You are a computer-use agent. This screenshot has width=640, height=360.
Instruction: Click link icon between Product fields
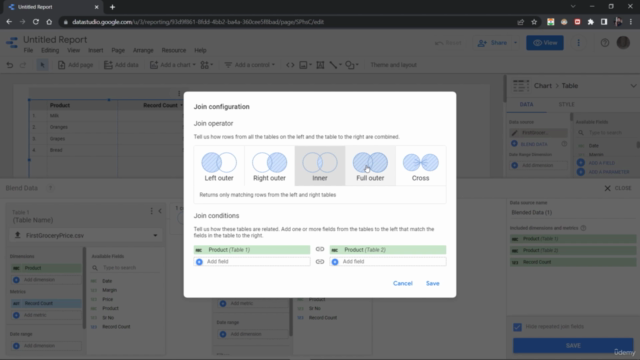(320, 249)
